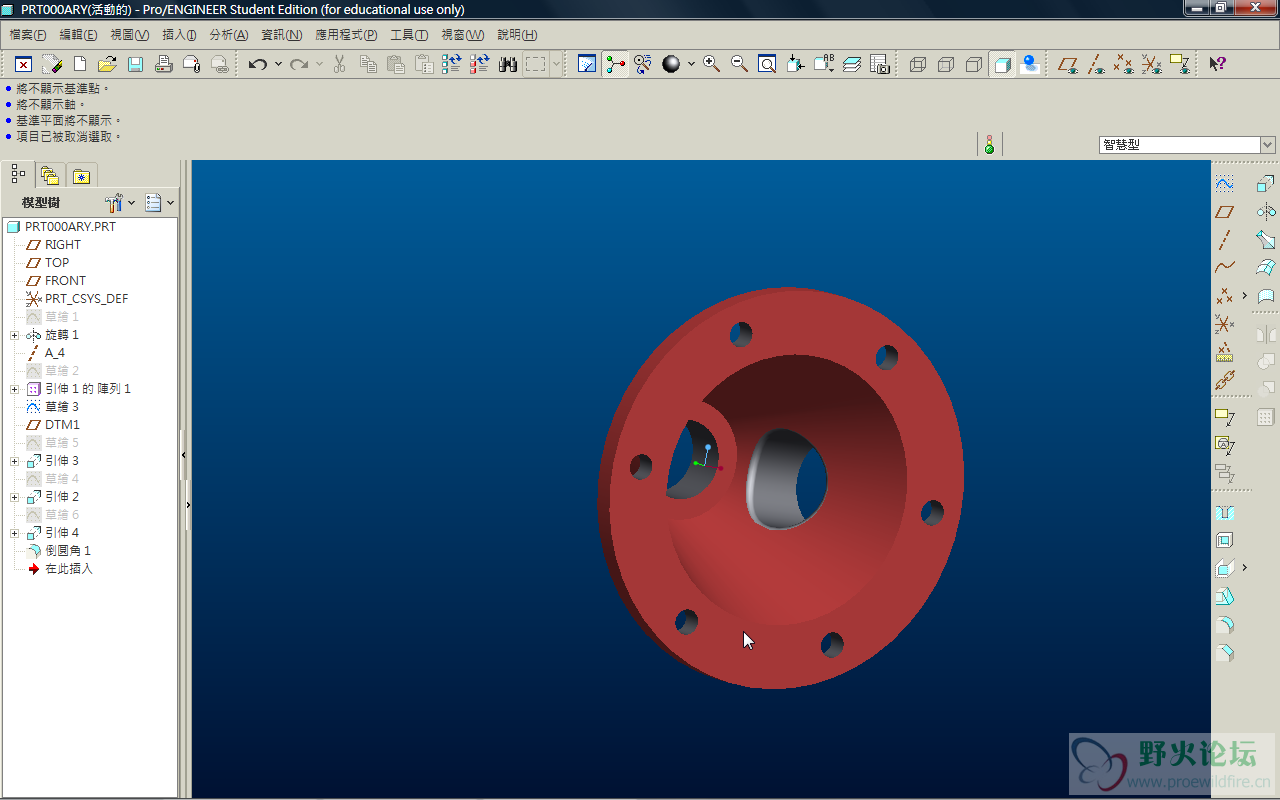Select the Extrude tool
The width and height of the screenshot is (1280, 800).
1266,184
